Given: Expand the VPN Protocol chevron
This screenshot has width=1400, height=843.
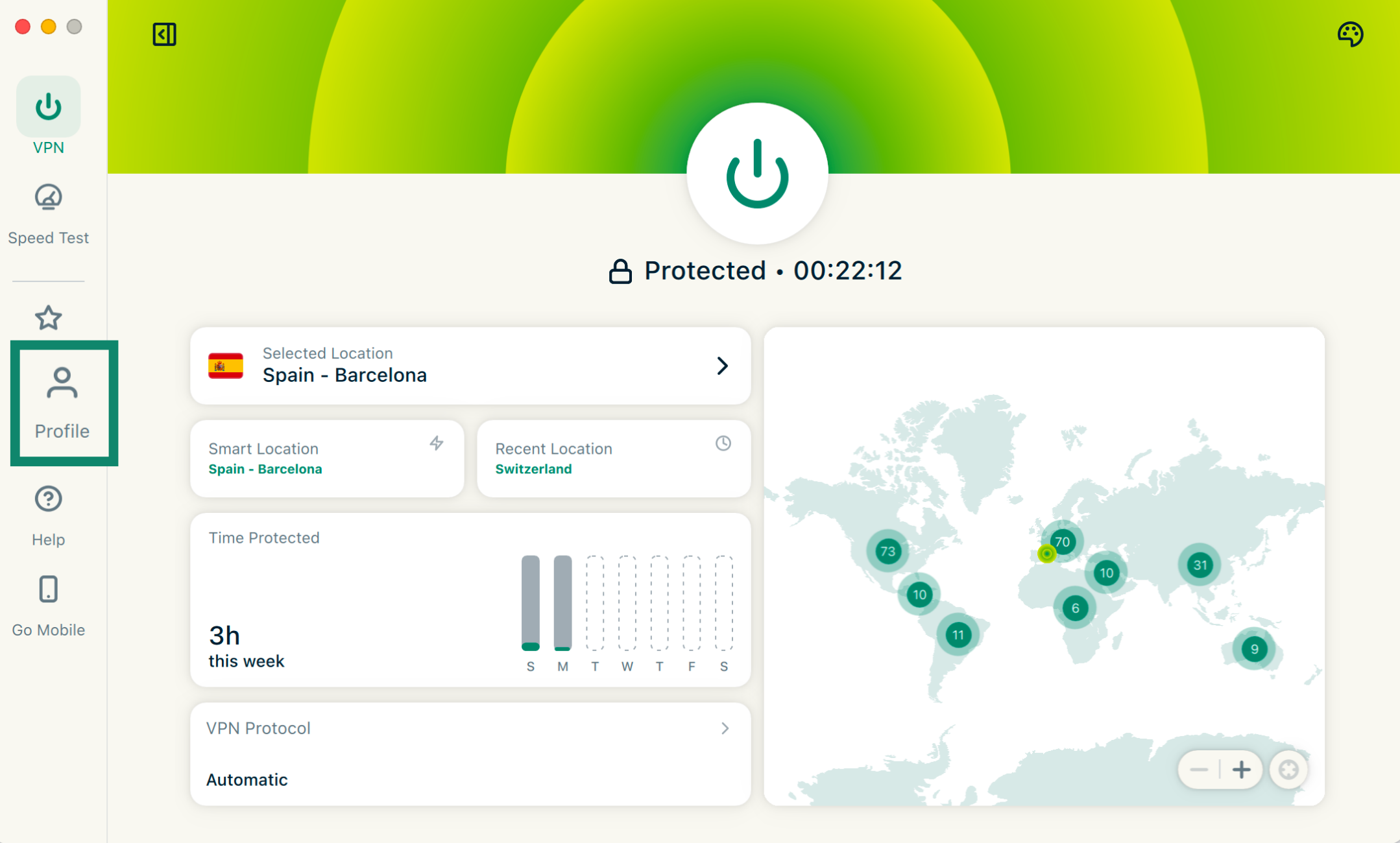Looking at the screenshot, I should click(x=725, y=728).
